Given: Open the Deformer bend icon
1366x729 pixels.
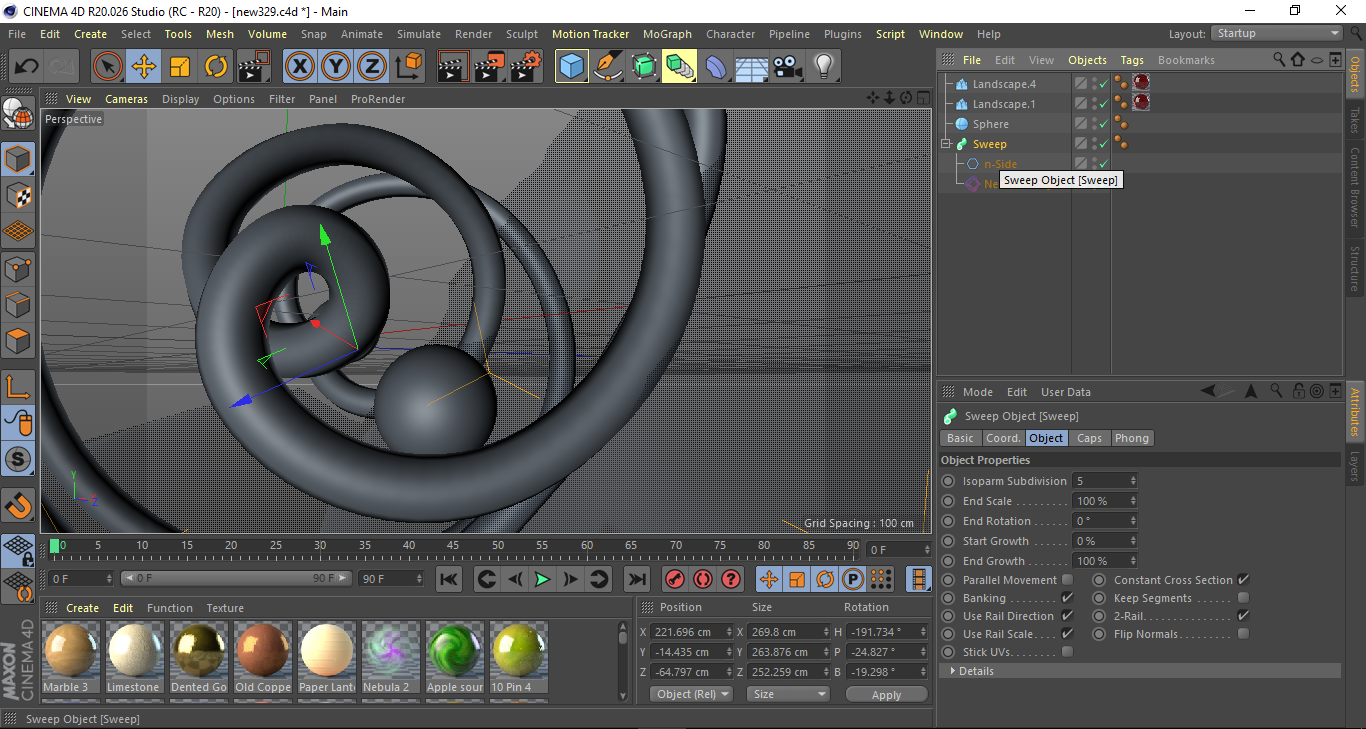Looking at the screenshot, I should click(716, 67).
